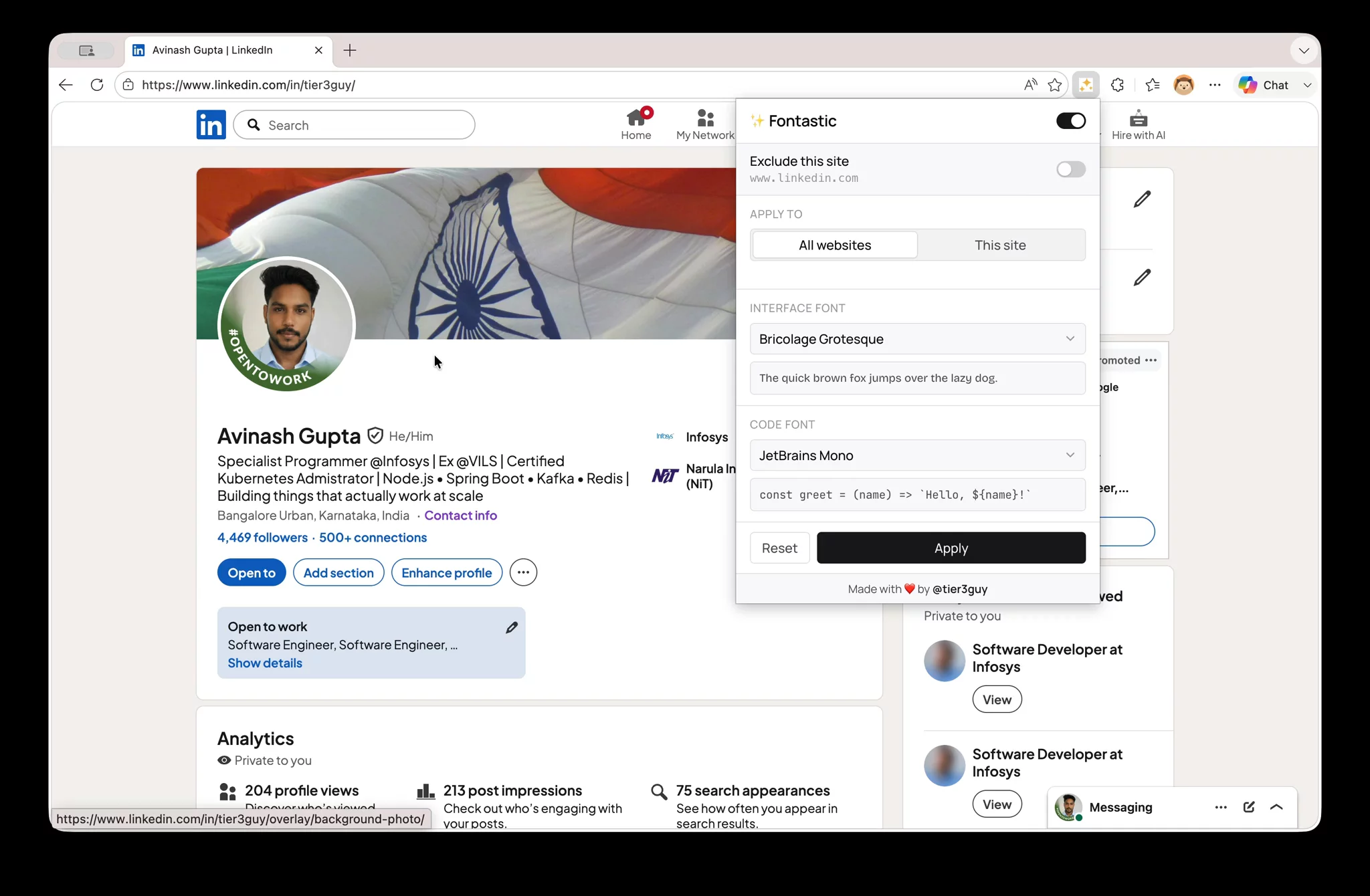Viewport: 1370px width, 896px height.
Task: Click the Messaging header label
Action: [x=1120, y=807]
